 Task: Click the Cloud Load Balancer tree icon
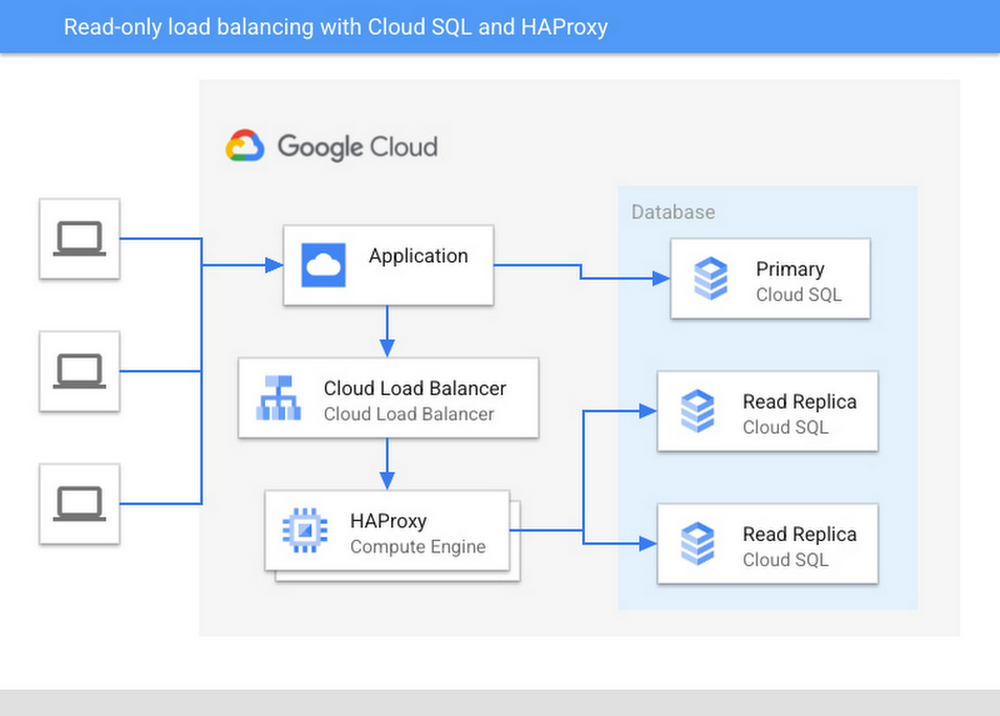pos(279,397)
